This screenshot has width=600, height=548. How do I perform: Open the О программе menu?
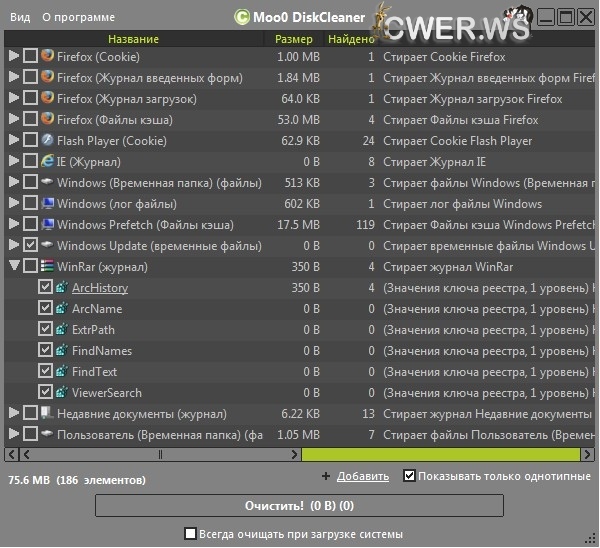pyautogui.click(x=78, y=17)
